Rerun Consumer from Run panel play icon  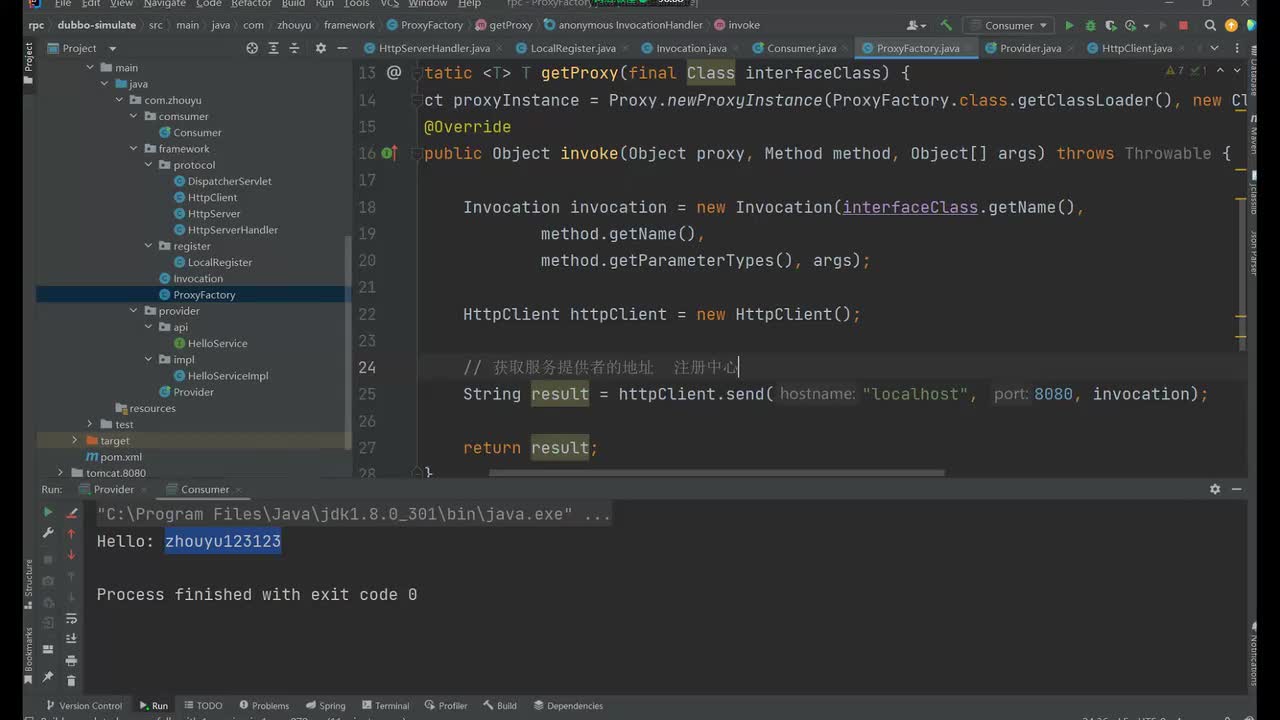pyautogui.click(x=47, y=512)
